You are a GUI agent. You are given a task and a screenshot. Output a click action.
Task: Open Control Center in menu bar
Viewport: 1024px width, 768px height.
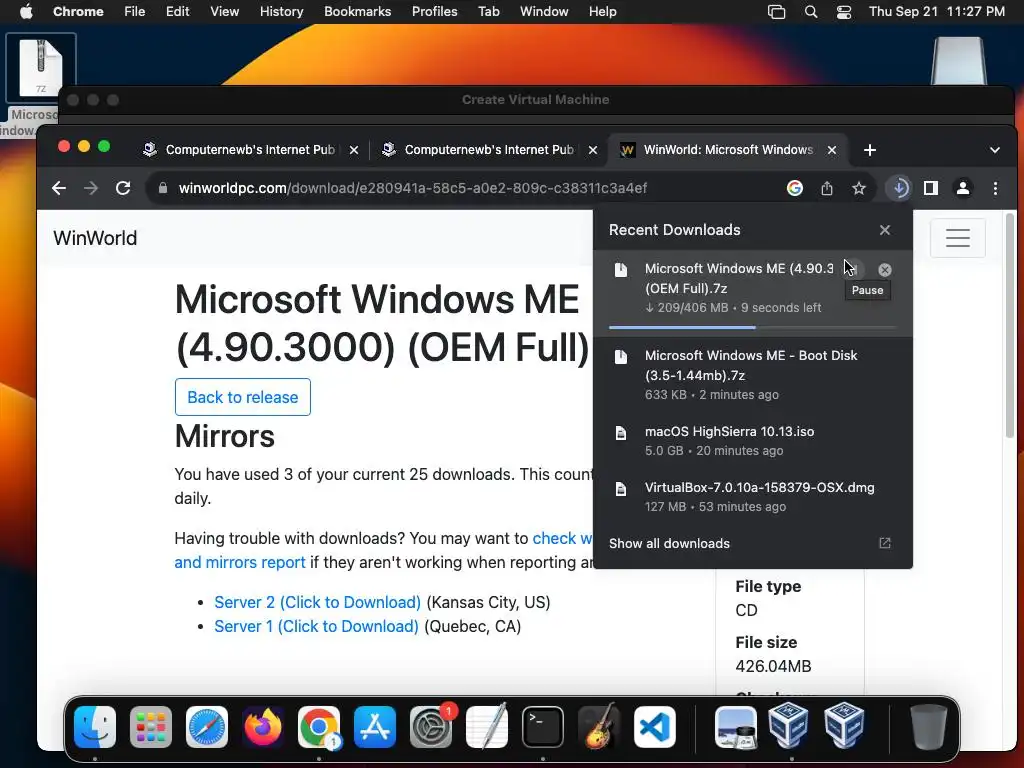coord(844,12)
